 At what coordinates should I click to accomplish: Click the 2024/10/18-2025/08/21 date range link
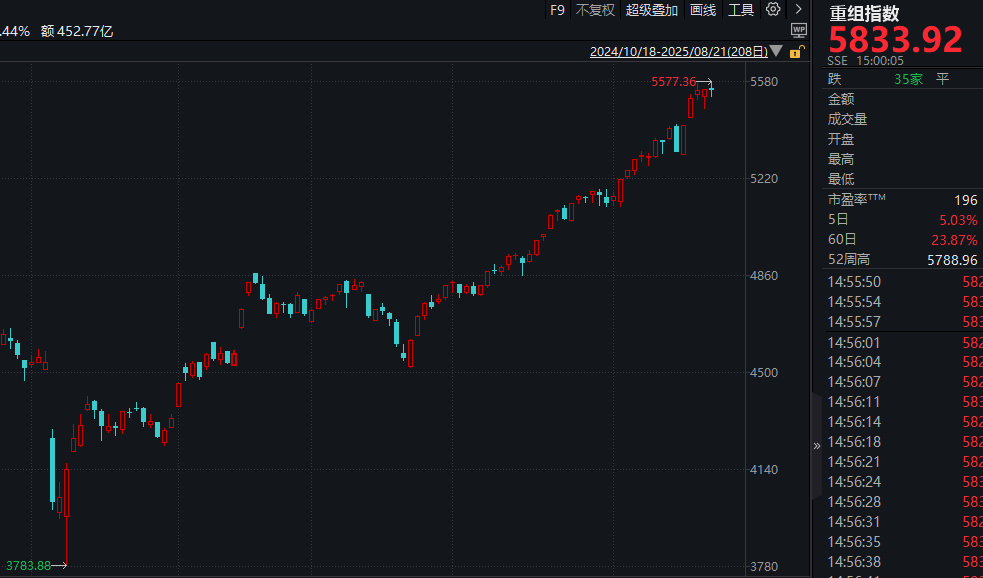[679, 51]
